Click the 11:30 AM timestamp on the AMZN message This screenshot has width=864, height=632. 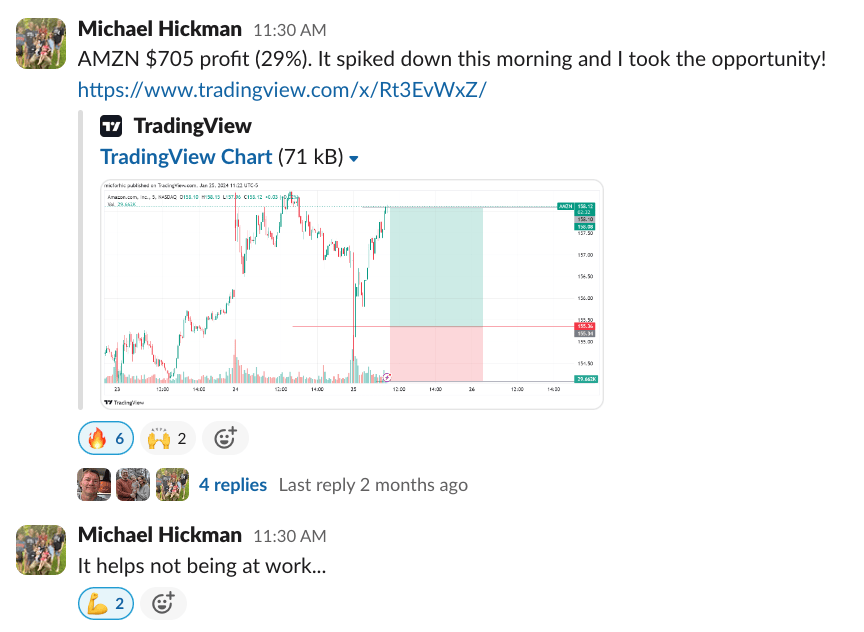point(289,31)
